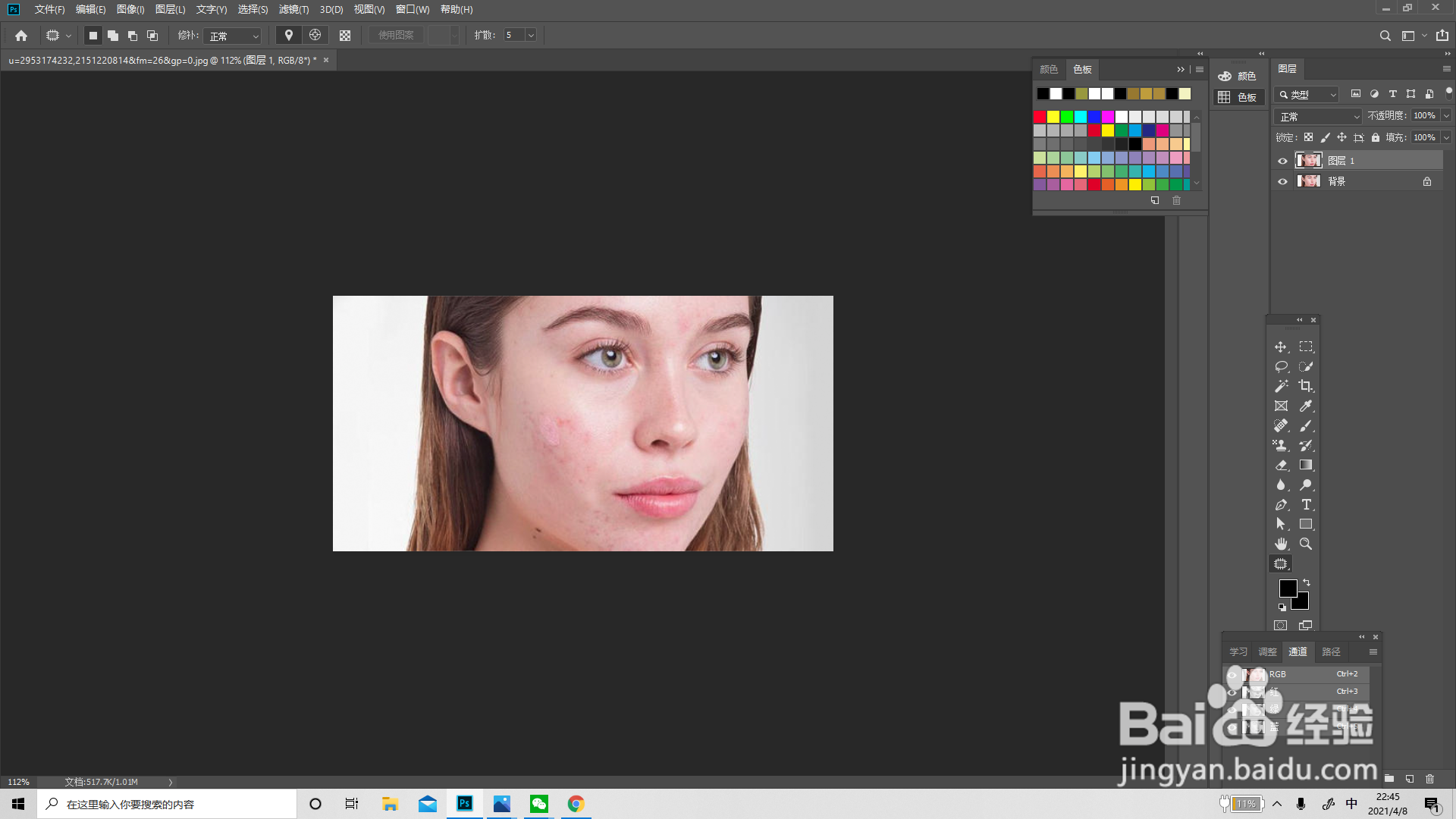This screenshot has height=819, width=1456.
Task: Select the Horizontal Type tool
Action: (x=1306, y=504)
